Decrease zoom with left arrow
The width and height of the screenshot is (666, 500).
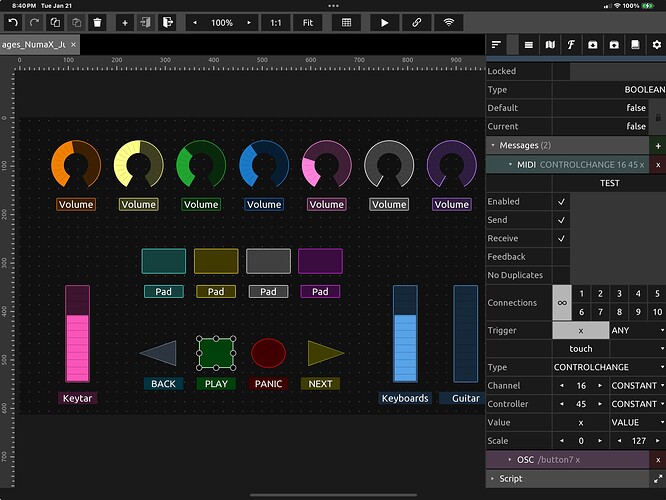click(195, 23)
